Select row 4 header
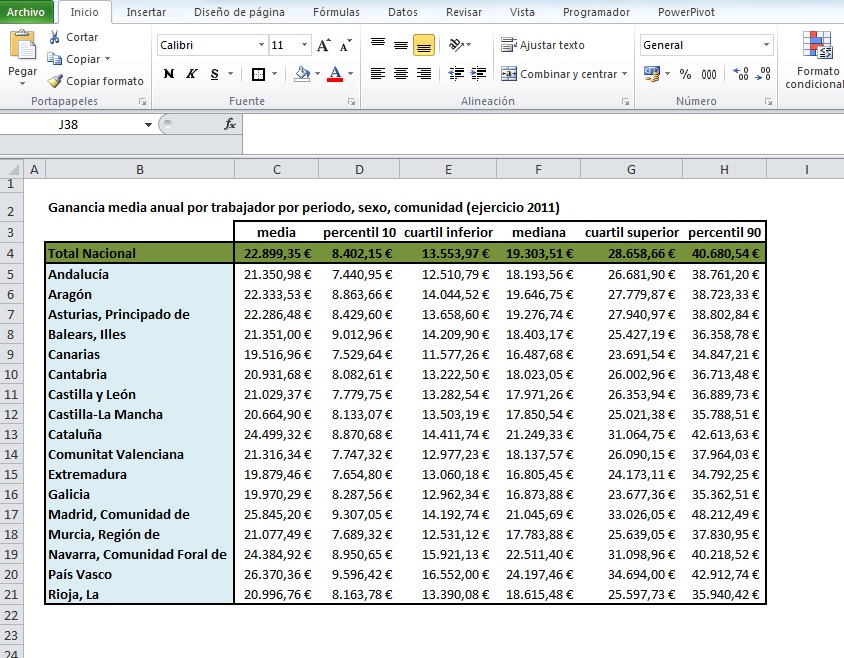This screenshot has width=844, height=658. tap(11, 253)
